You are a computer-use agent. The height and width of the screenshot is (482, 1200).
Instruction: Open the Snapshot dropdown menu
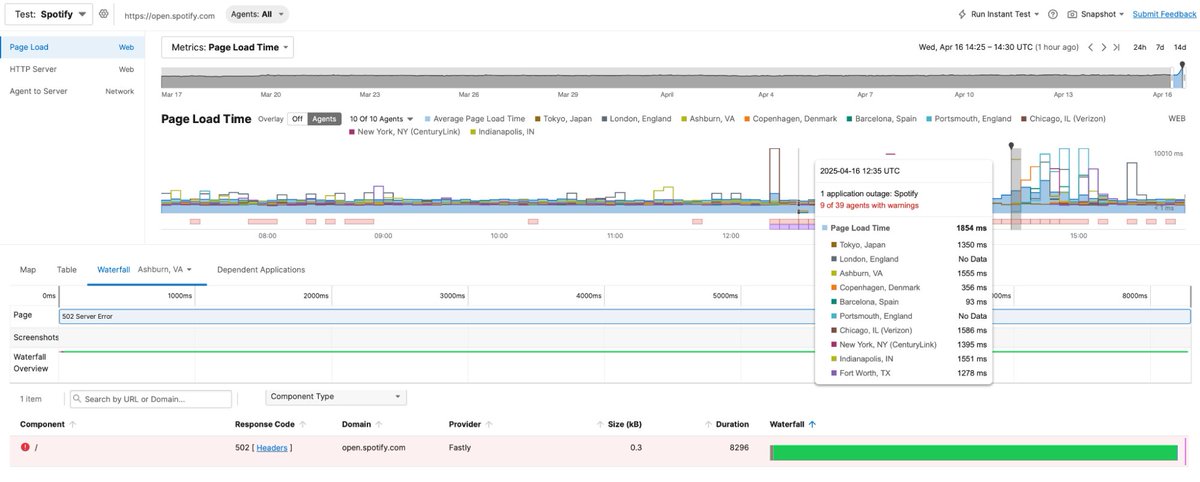click(x=1096, y=15)
